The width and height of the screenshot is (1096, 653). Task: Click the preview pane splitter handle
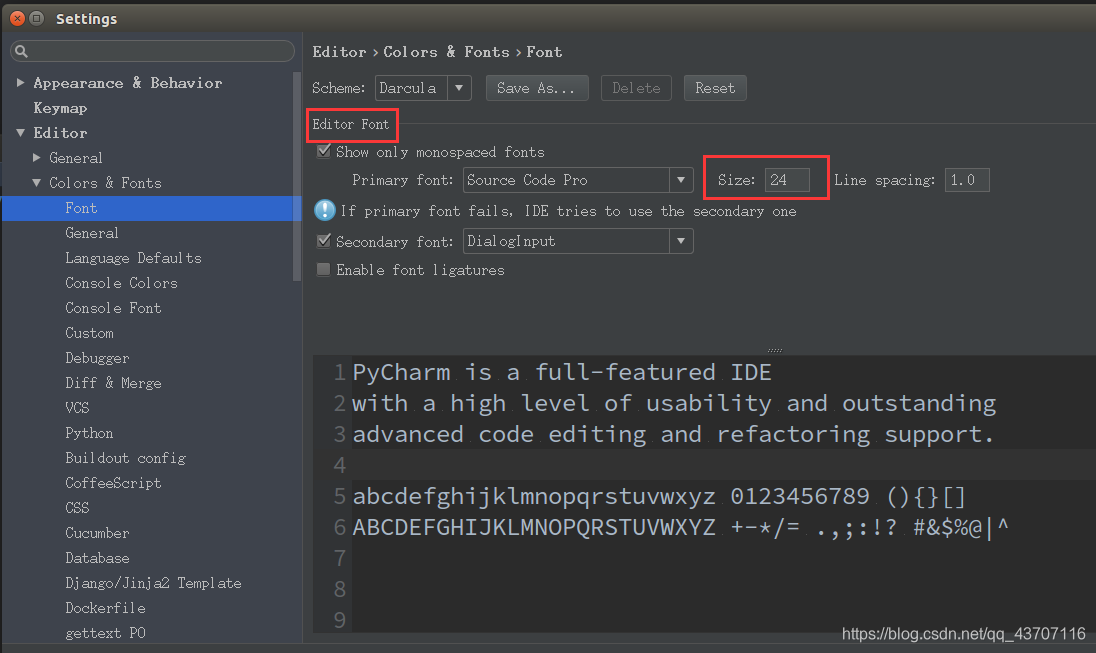pos(774,350)
